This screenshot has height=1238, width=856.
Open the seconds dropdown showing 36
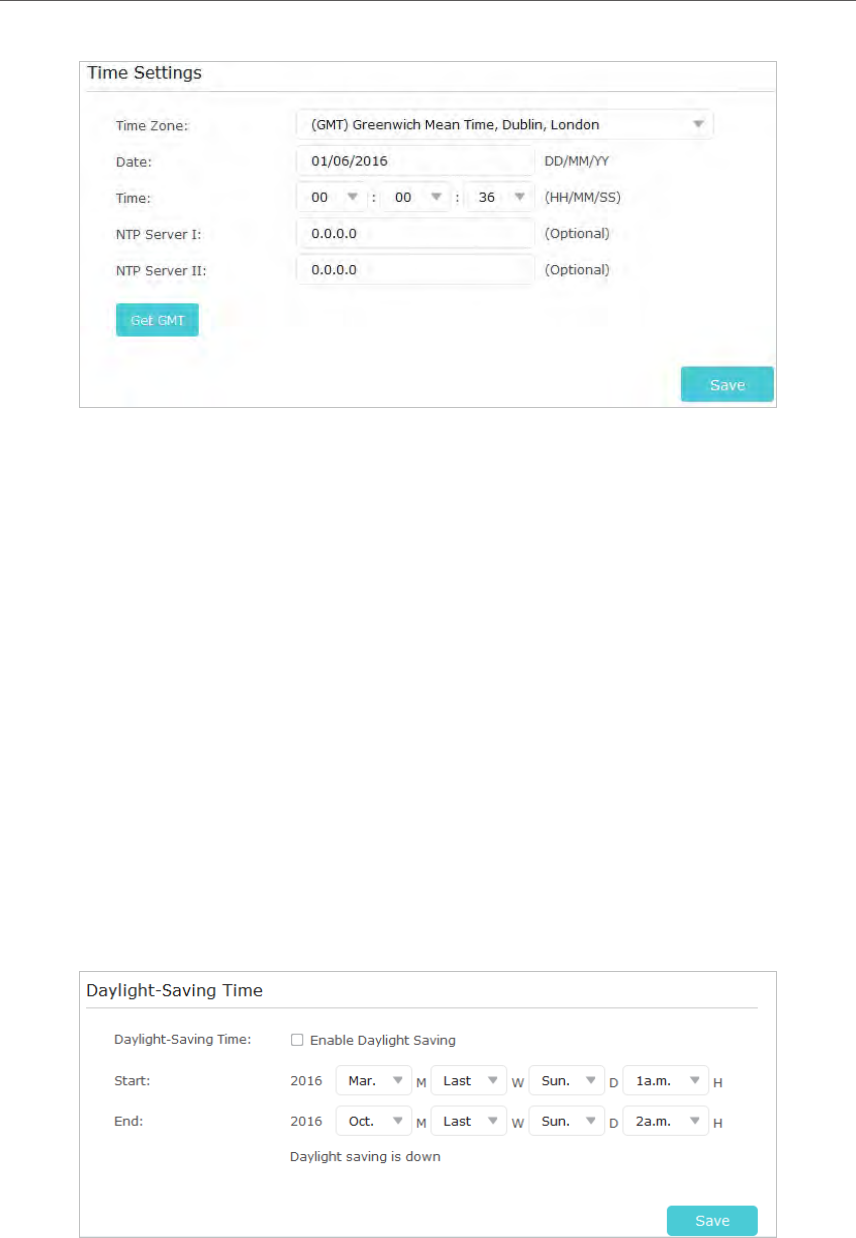[499, 197]
